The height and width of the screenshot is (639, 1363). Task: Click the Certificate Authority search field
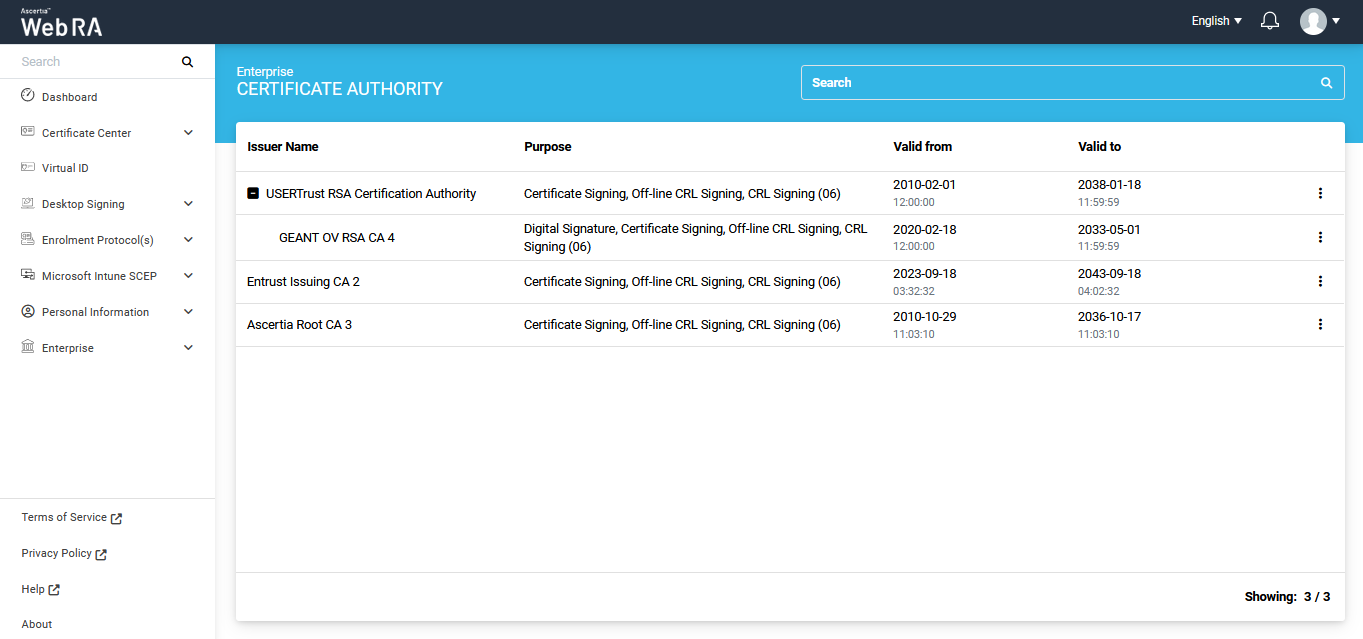click(x=1060, y=83)
